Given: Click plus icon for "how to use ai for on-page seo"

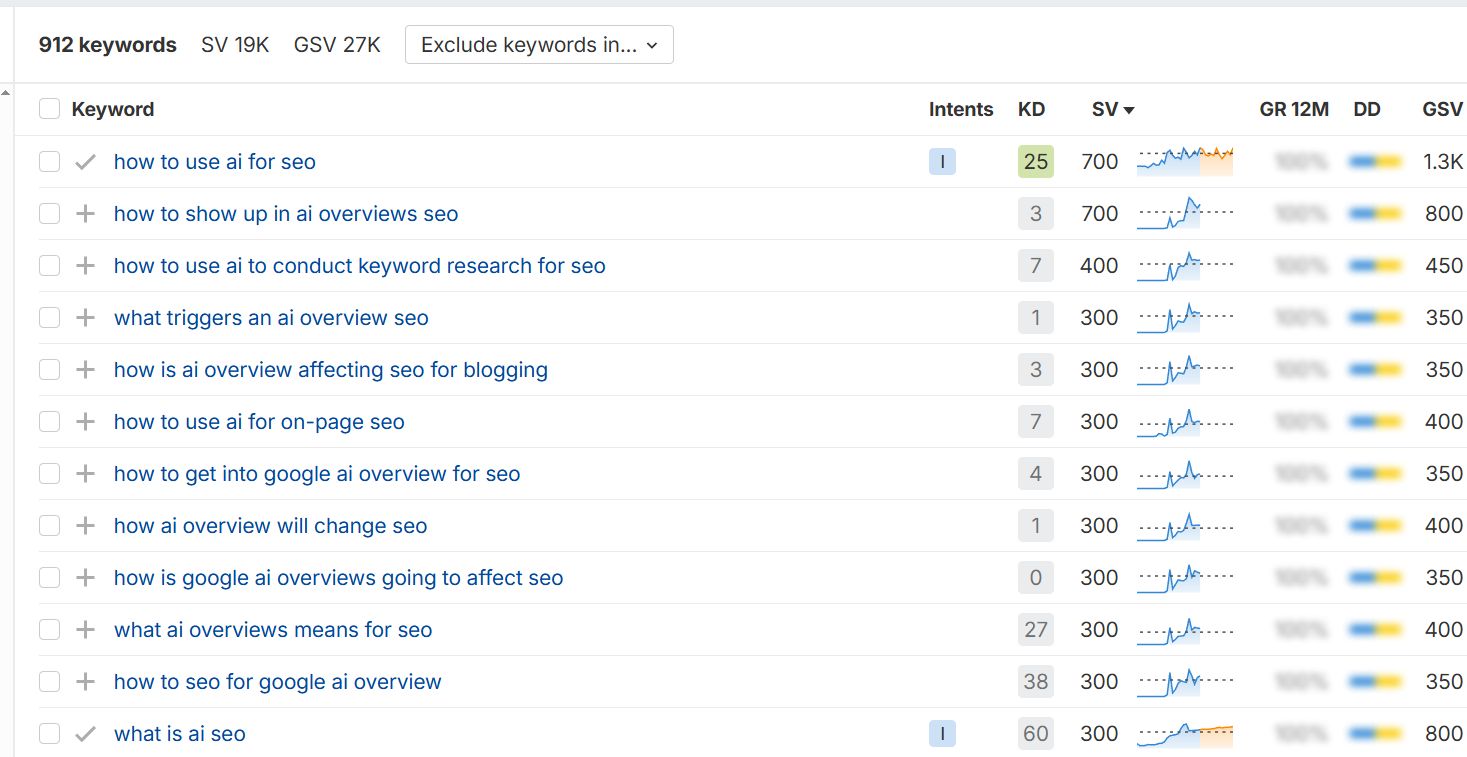Looking at the screenshot, I should [x=86, y=422].
